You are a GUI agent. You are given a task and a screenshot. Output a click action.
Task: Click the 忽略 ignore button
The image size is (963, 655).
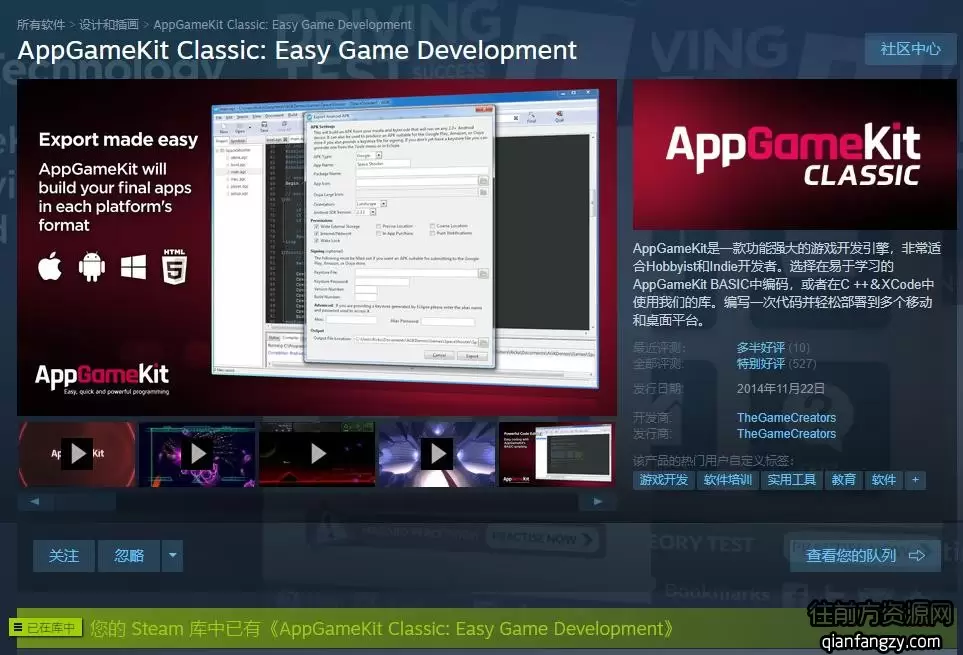click(x=129, y=556)
